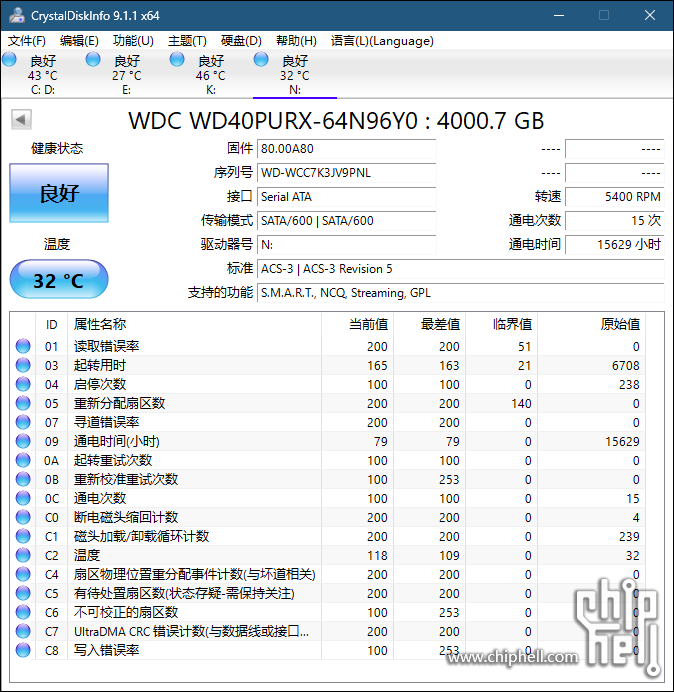
Task: Click status orb for attribute 01 读取错误率
Action: tap(23, 346)
